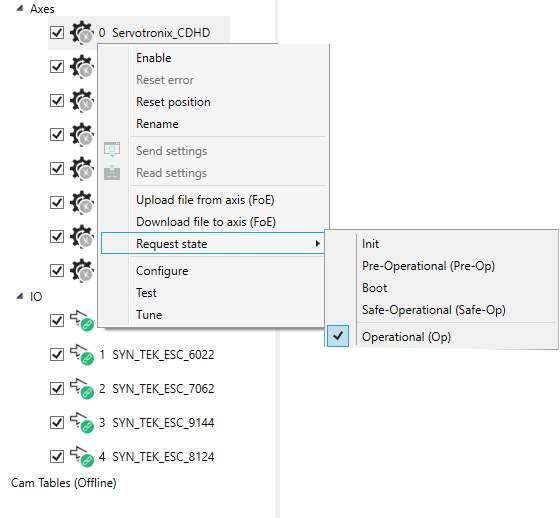Click the Read settings icon in the context menu

click(112, 172)
